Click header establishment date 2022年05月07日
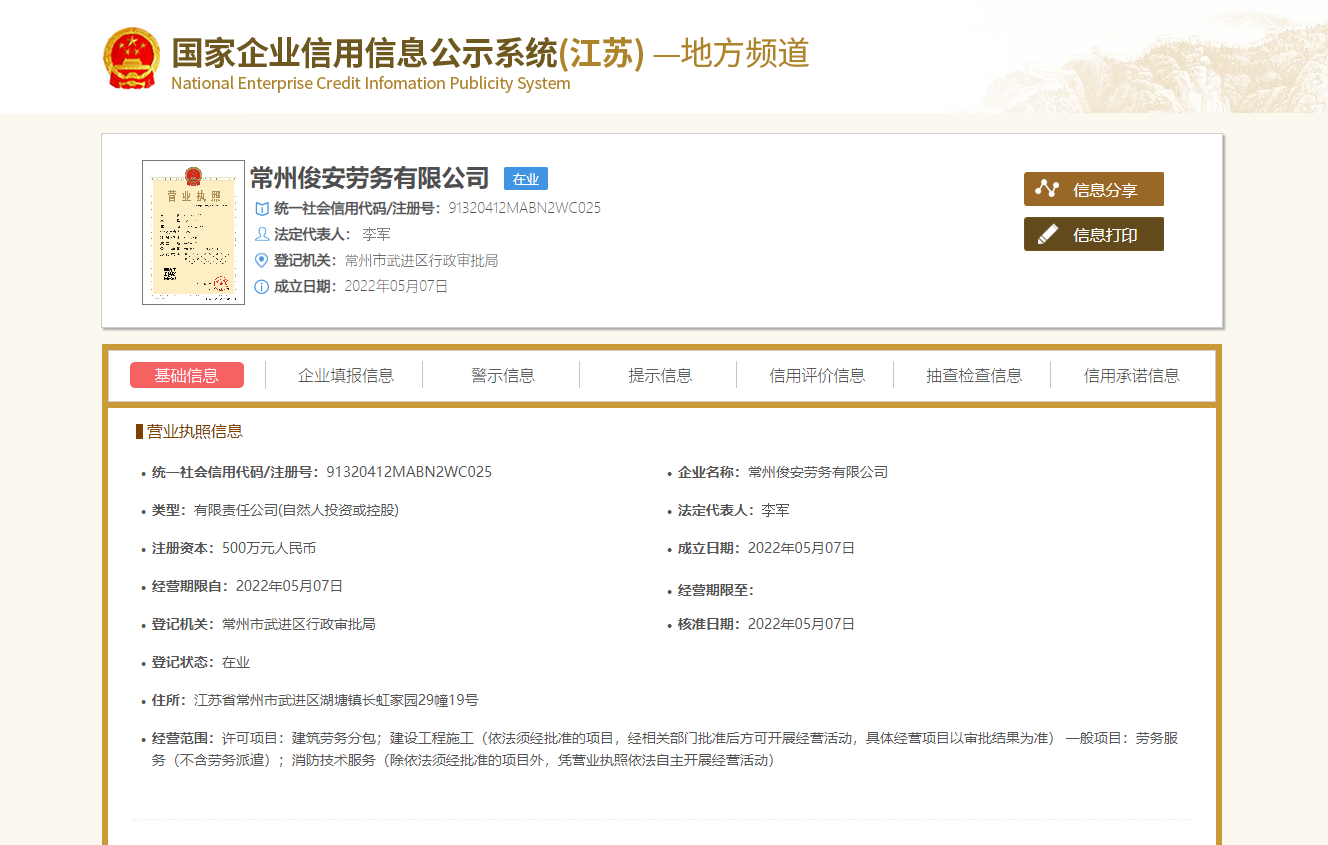The image size is (1328, 845). tap(396, 286)
